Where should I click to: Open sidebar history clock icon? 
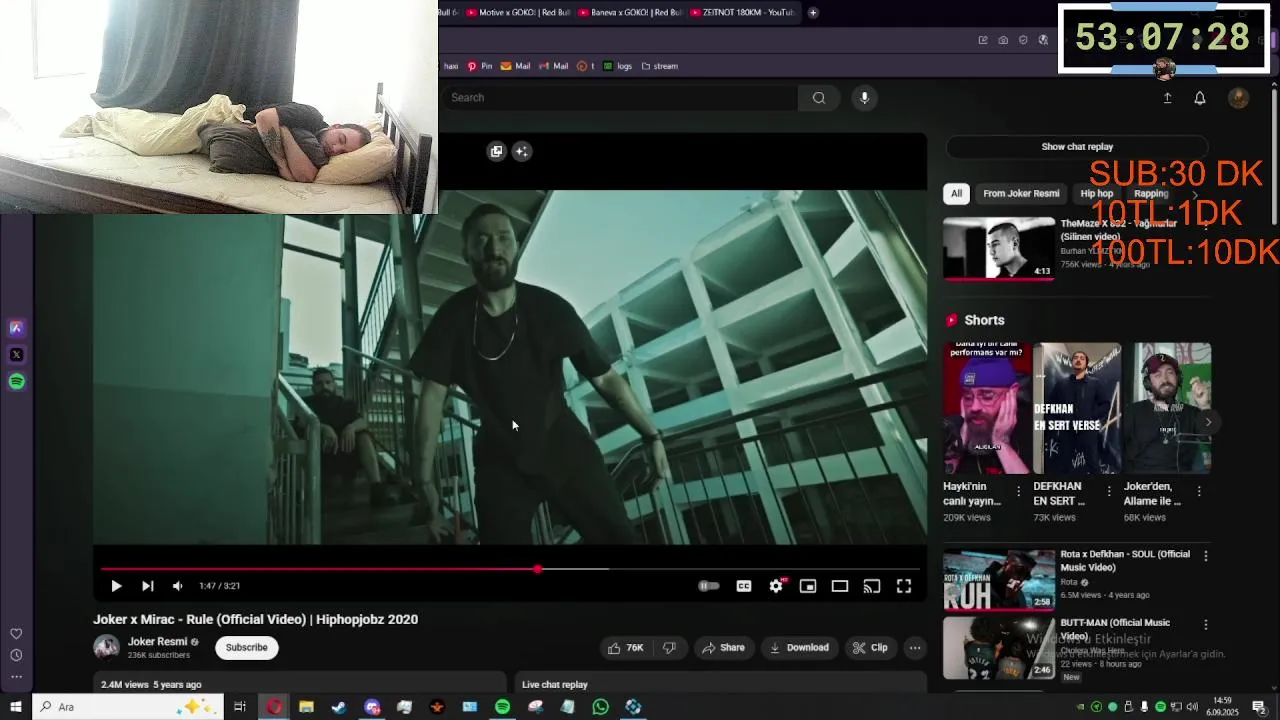16,656
